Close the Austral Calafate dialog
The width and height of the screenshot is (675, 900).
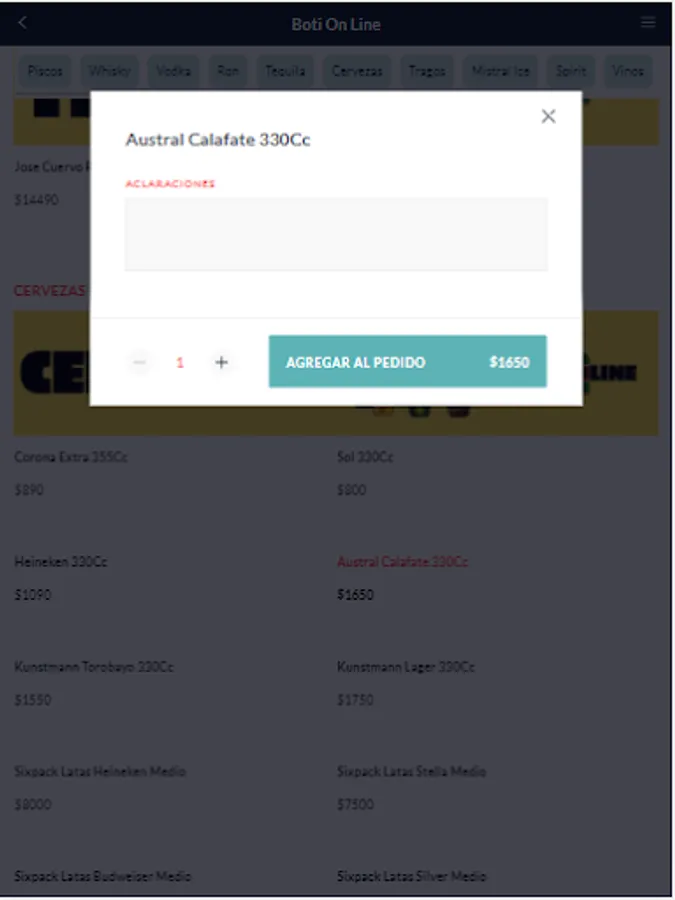(548, 116)
